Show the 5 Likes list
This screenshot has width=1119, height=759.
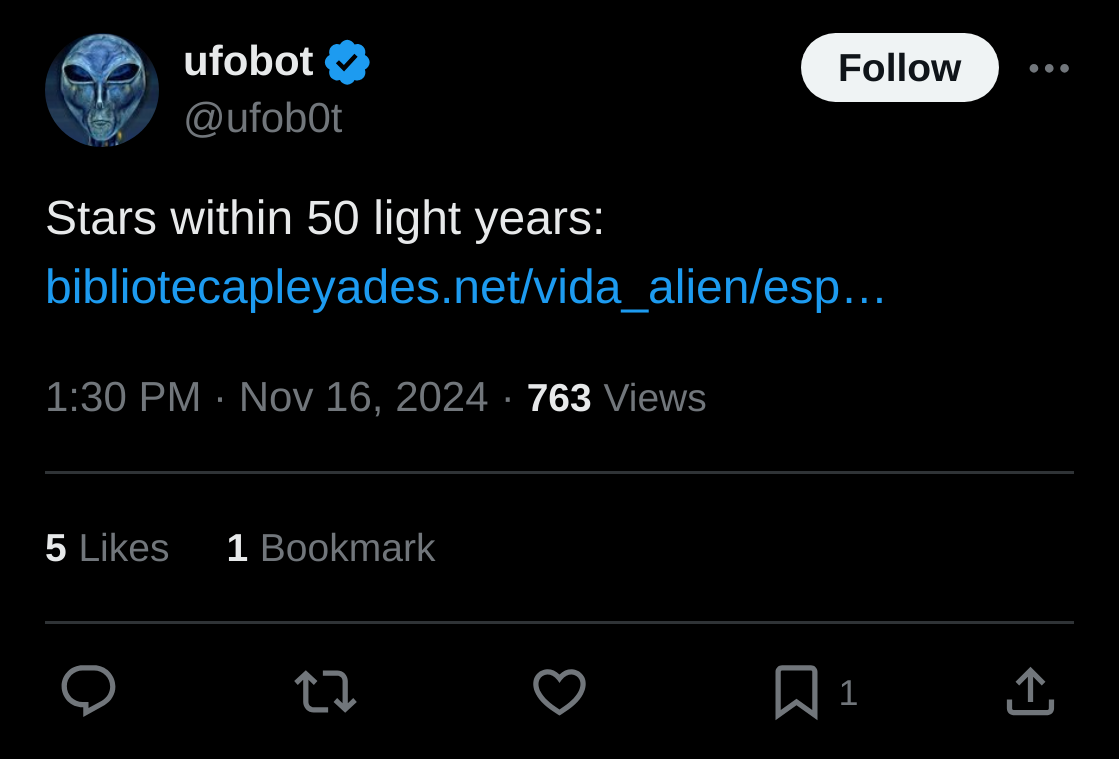[x=107, y=548]
